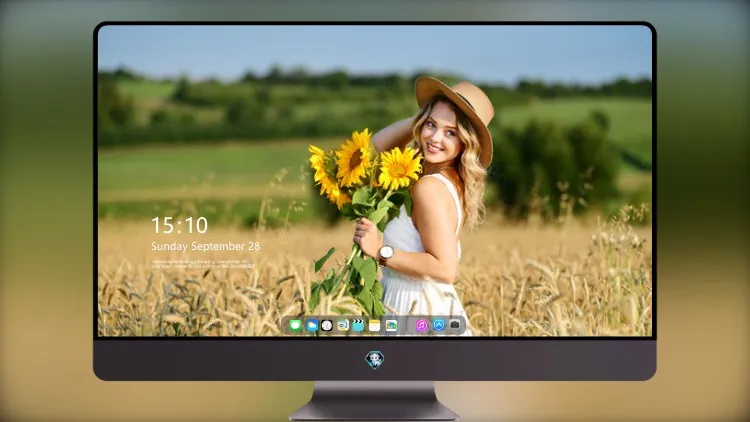Open the Finder-style icon in dock
The width and height of the screenshot is (750, 422).
(343, 325)
